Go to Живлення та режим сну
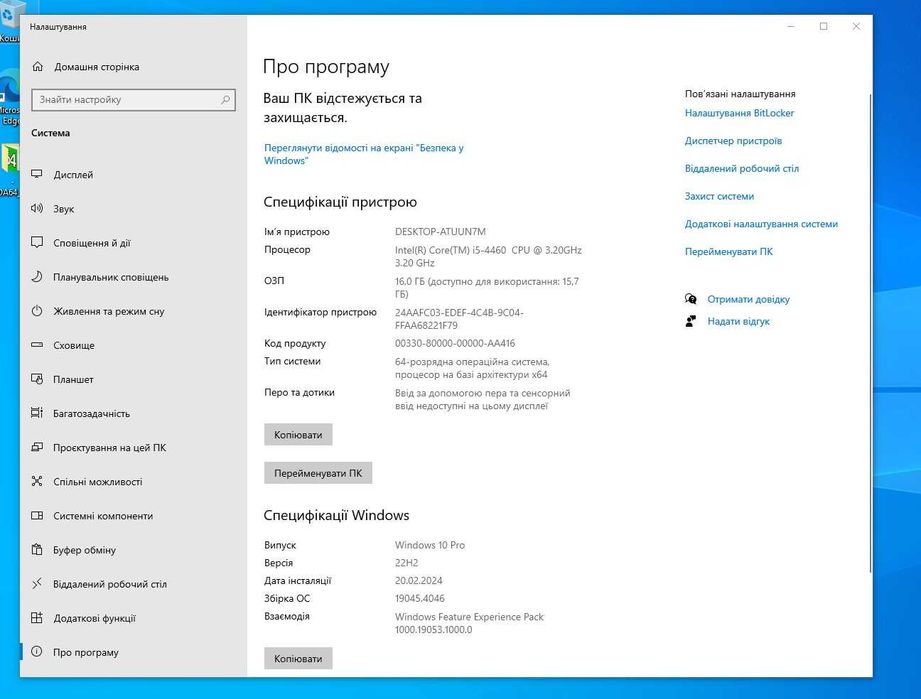Viewport: 921px width, 699px height. 109,311
